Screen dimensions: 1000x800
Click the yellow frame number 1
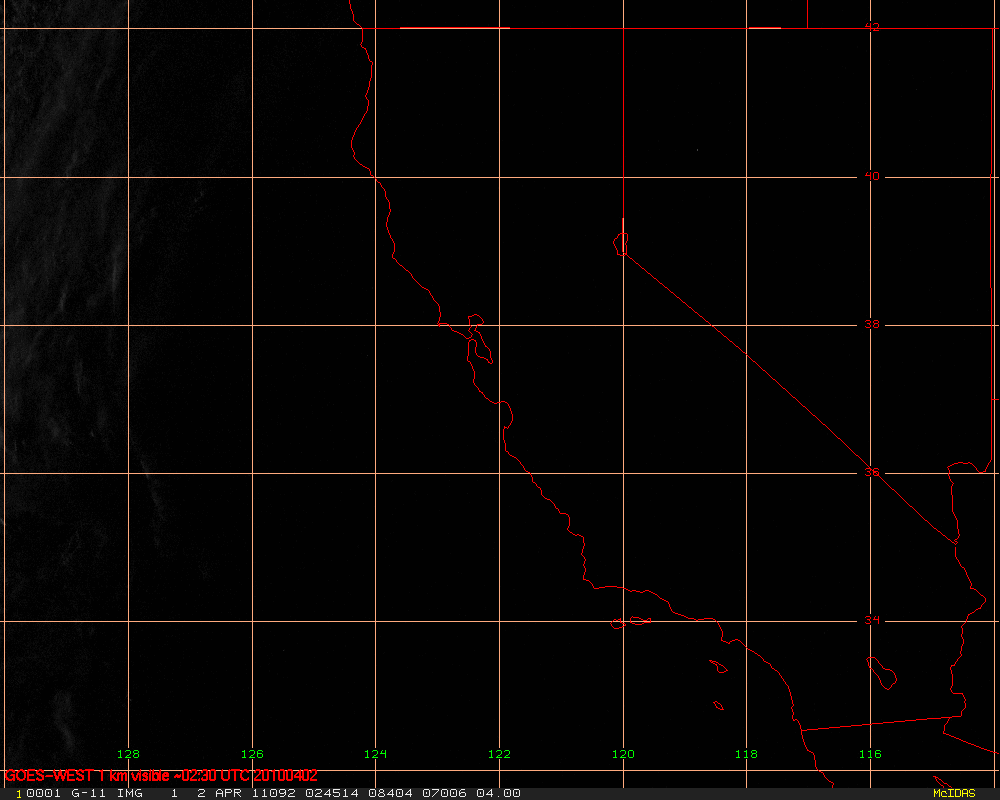click(x=18, y=794)
